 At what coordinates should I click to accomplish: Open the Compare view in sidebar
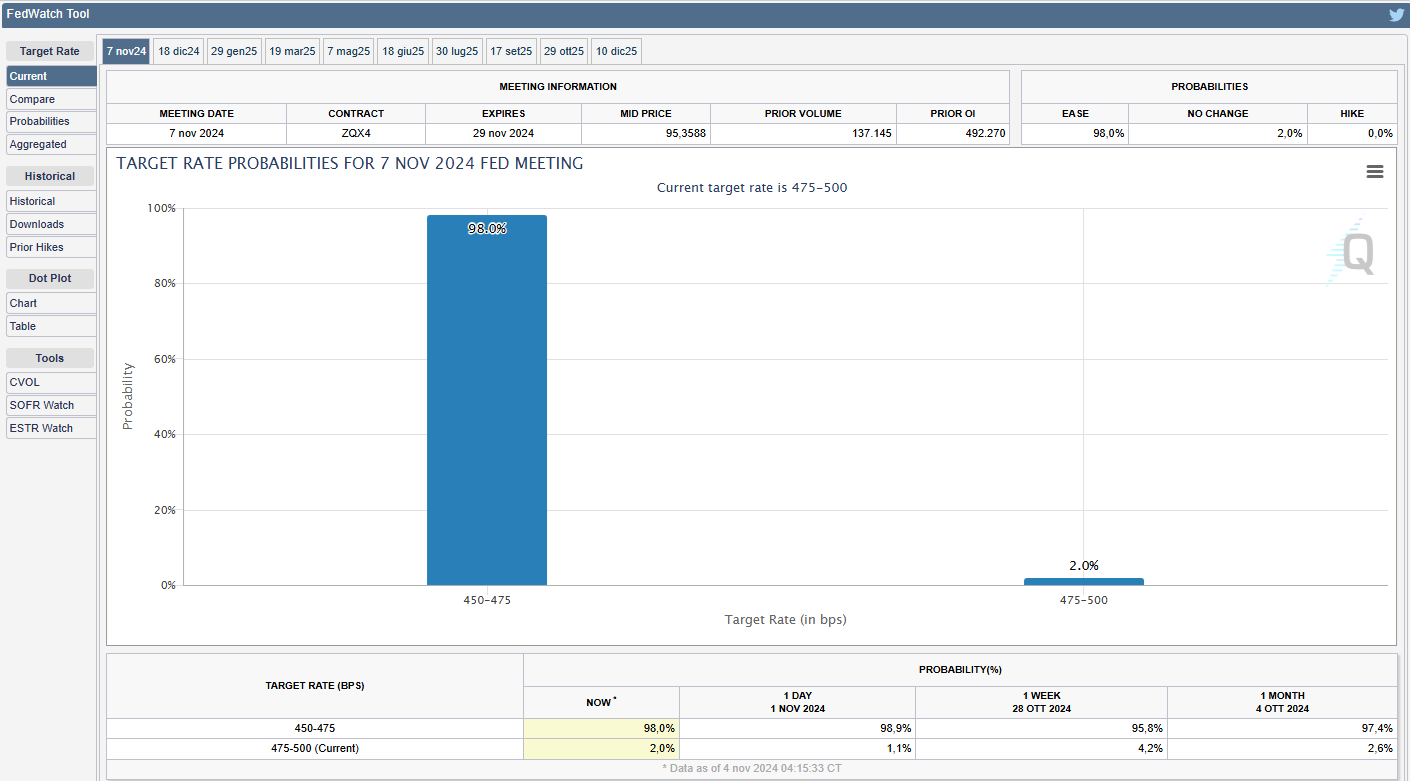point(51,99)
